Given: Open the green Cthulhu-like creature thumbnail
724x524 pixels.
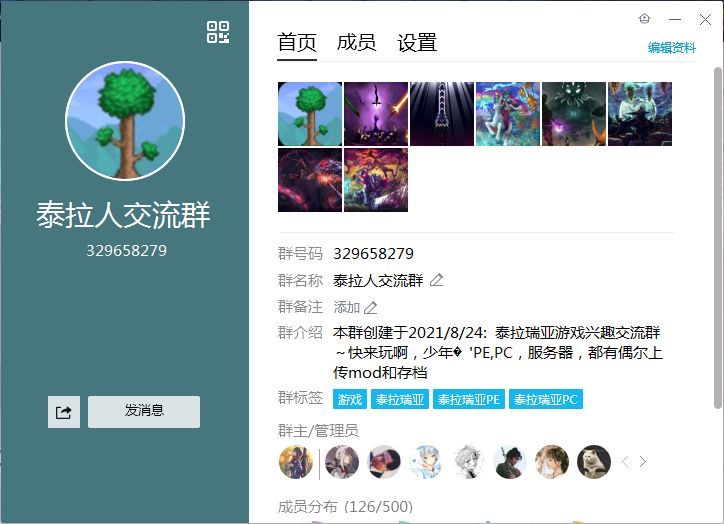Looking at the screenshot, I should tap(574, 114).
